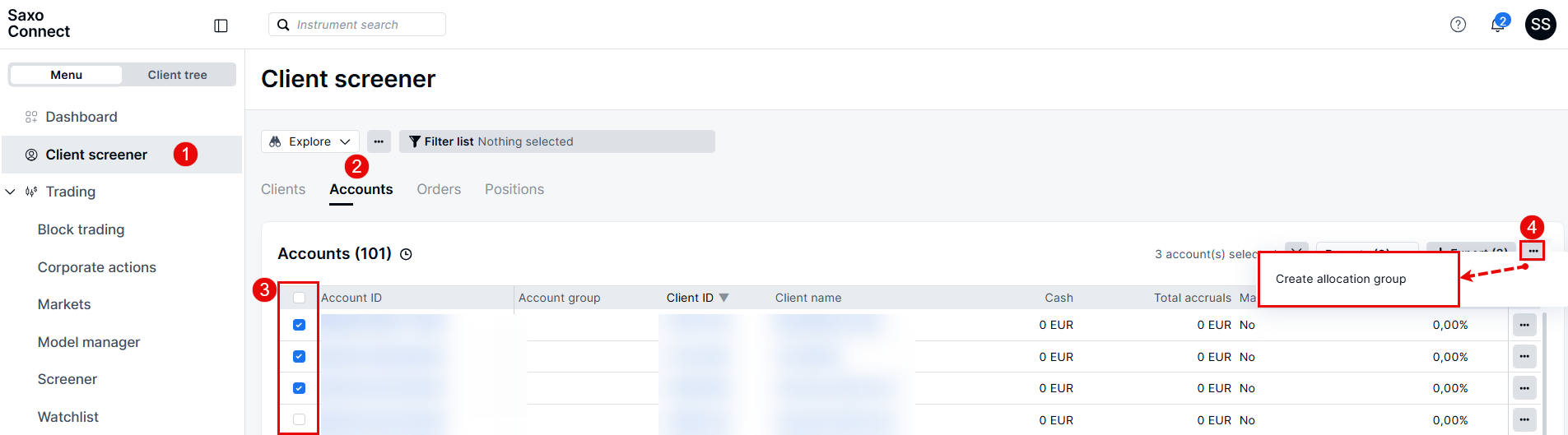Image resolution: width=1568 pixels, height=435 pixels.
Task: Open the Explore dropdown
Action: tap(310, 141)
